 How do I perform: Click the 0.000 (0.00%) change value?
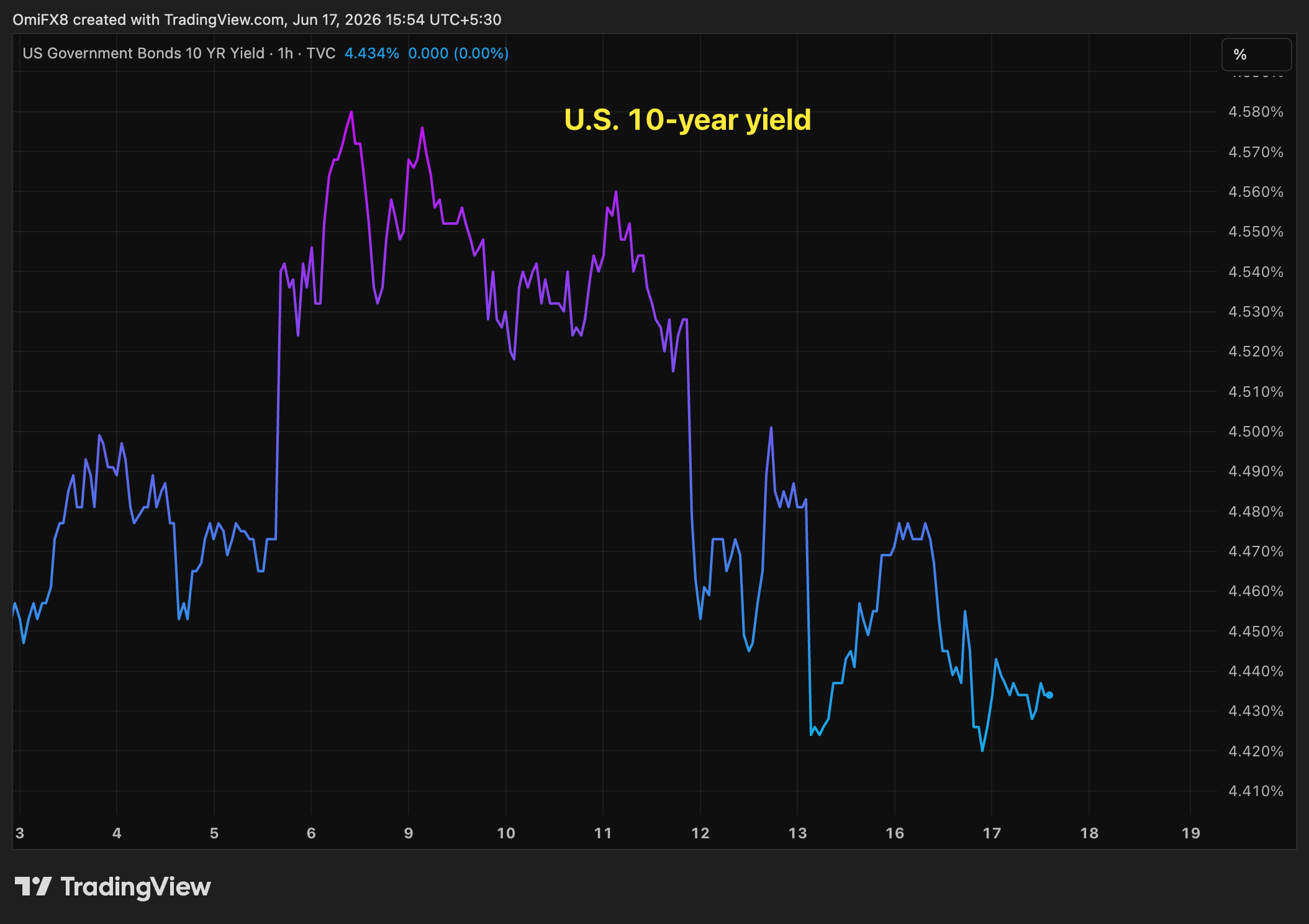458,53
